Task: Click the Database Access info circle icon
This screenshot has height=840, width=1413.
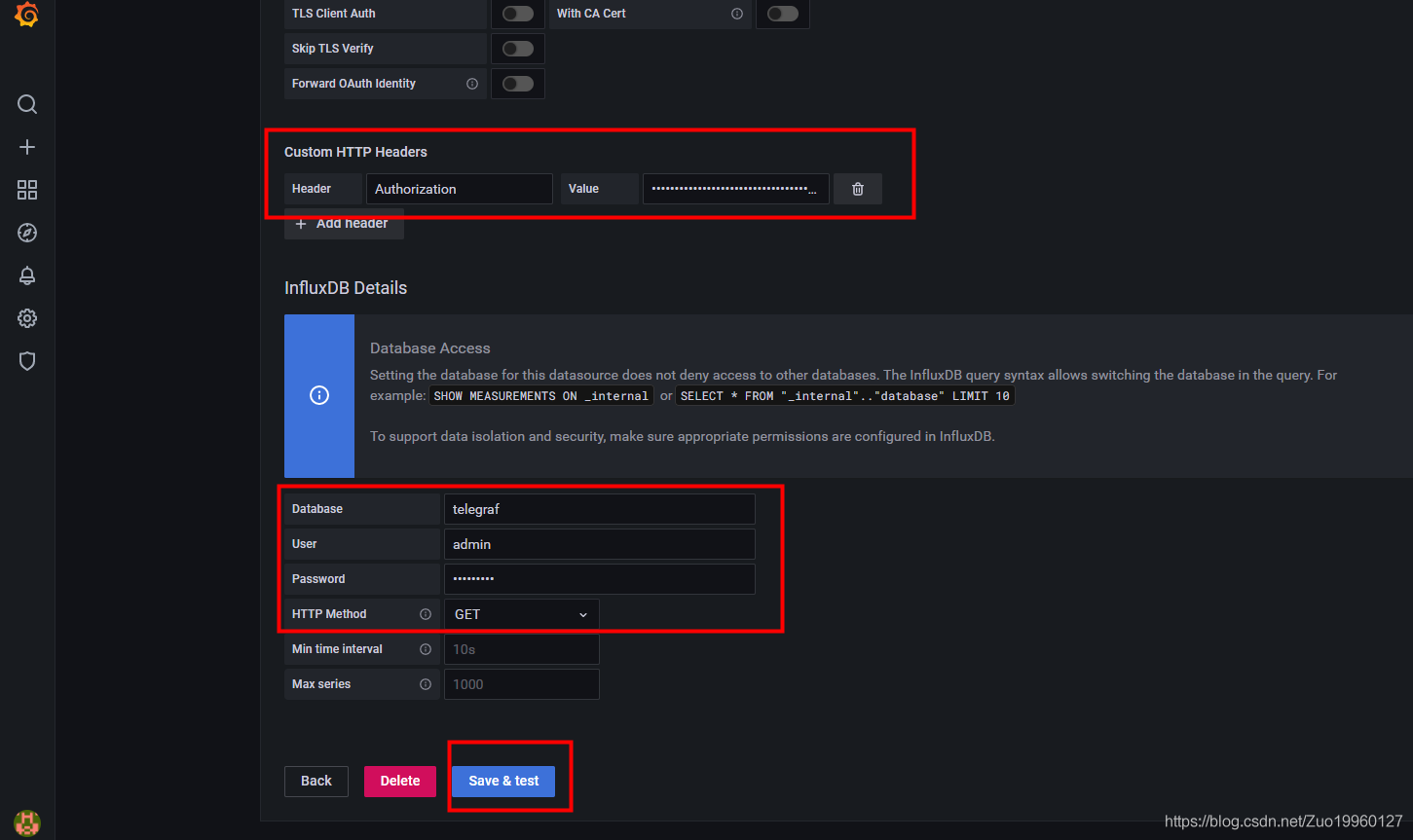Action: click(319, 395)
